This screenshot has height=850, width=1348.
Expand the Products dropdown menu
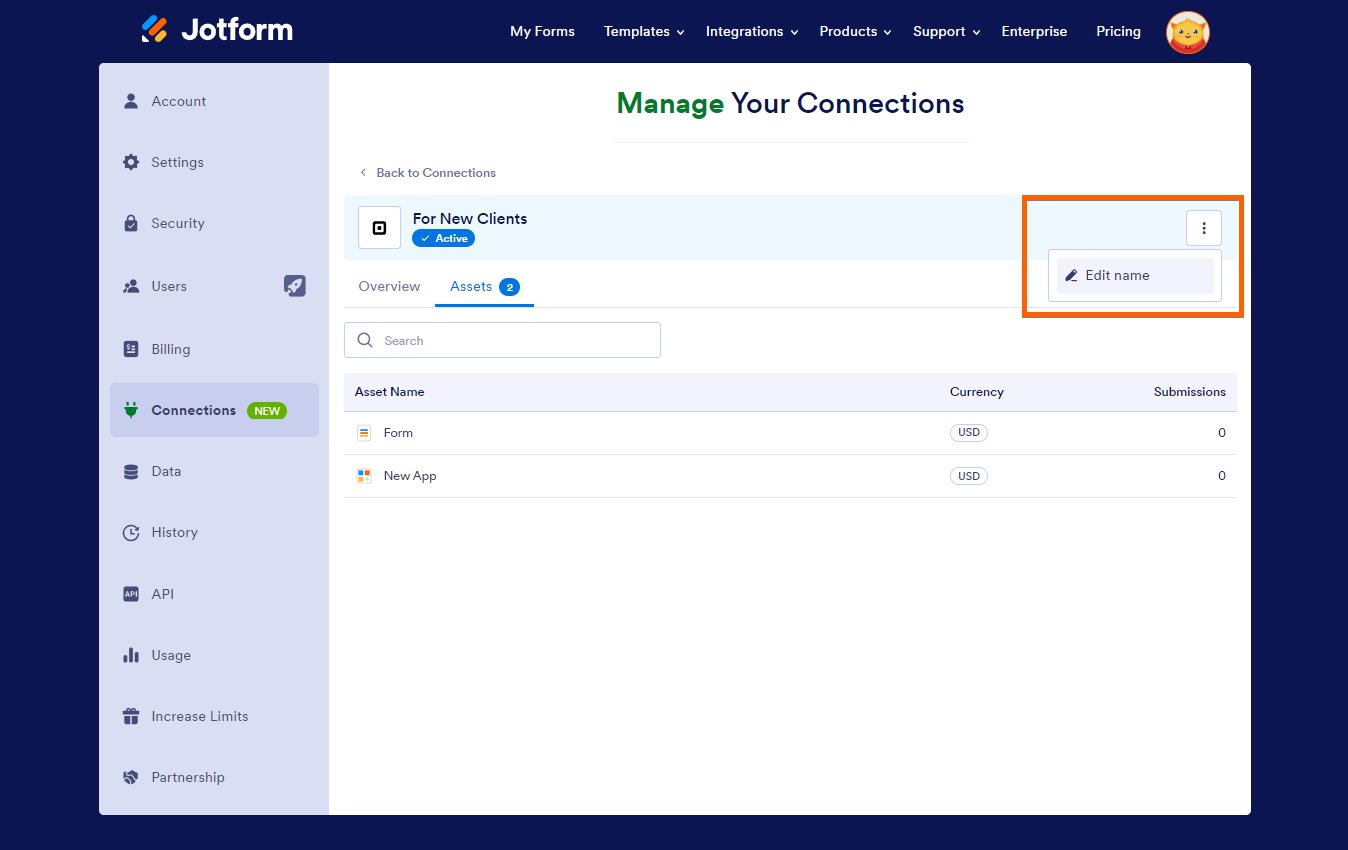(x=855, y=32)
